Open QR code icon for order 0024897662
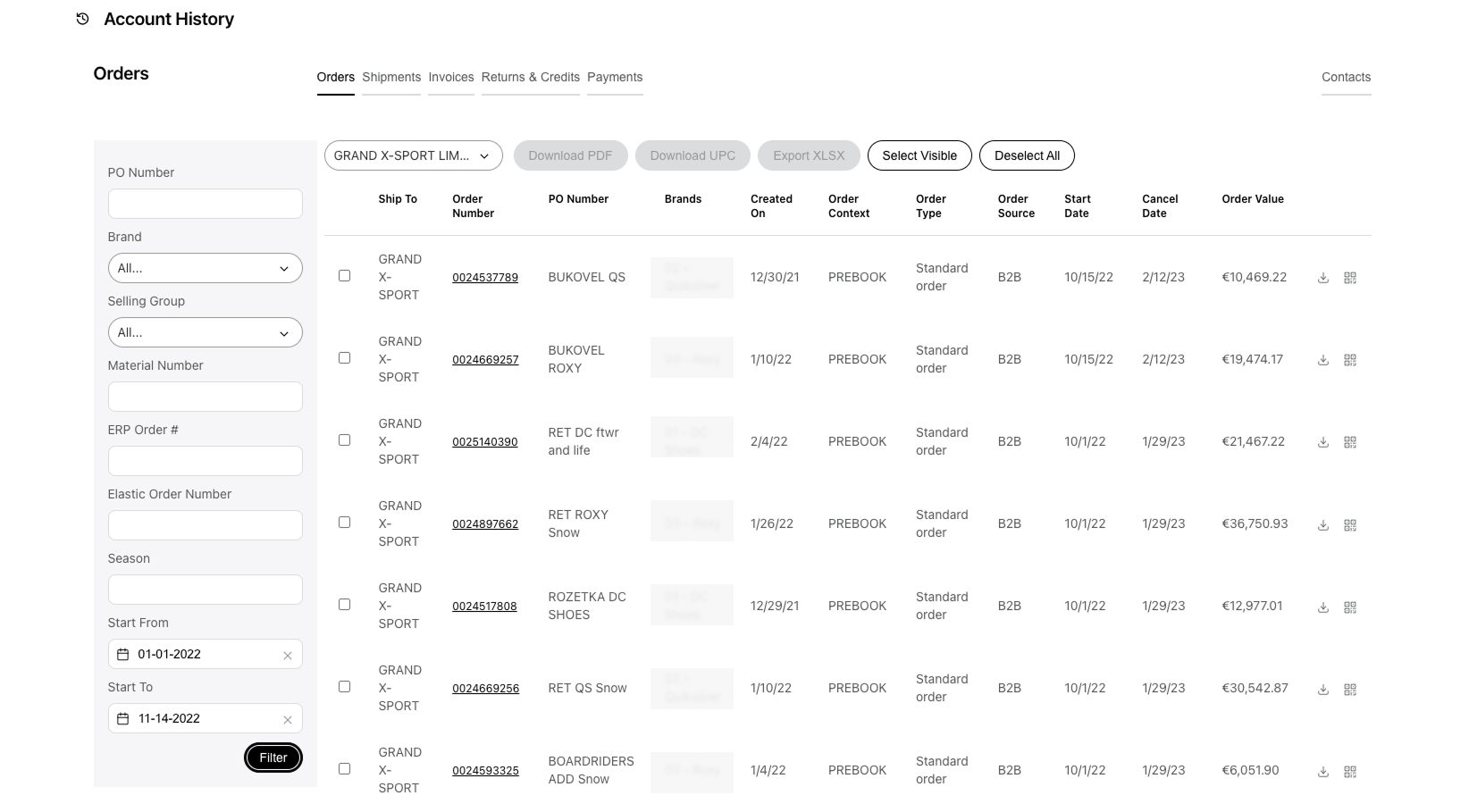 (x=1349, y=524)
